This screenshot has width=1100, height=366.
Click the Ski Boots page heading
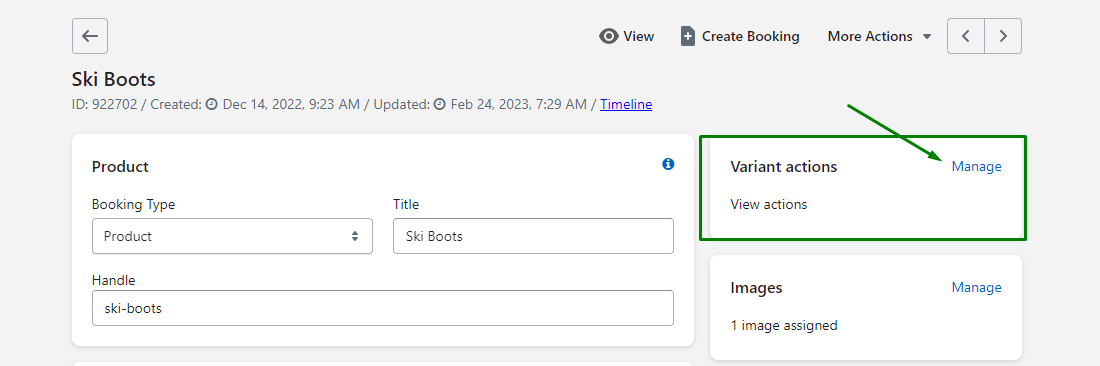pos(114,79)
